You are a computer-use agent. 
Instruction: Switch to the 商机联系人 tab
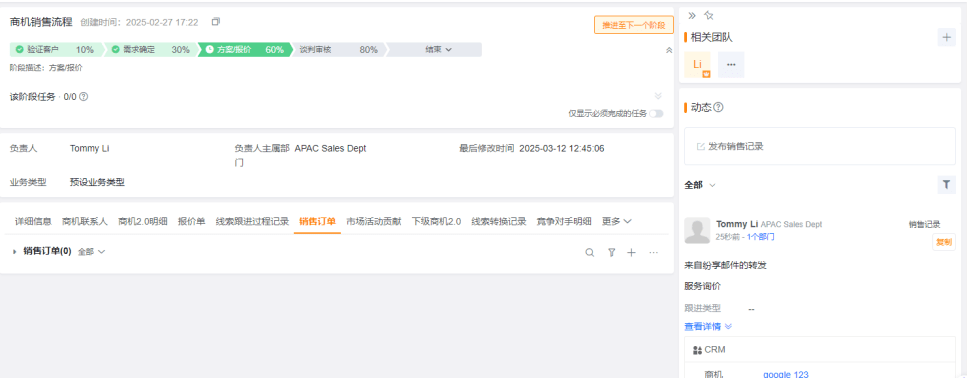85,221
